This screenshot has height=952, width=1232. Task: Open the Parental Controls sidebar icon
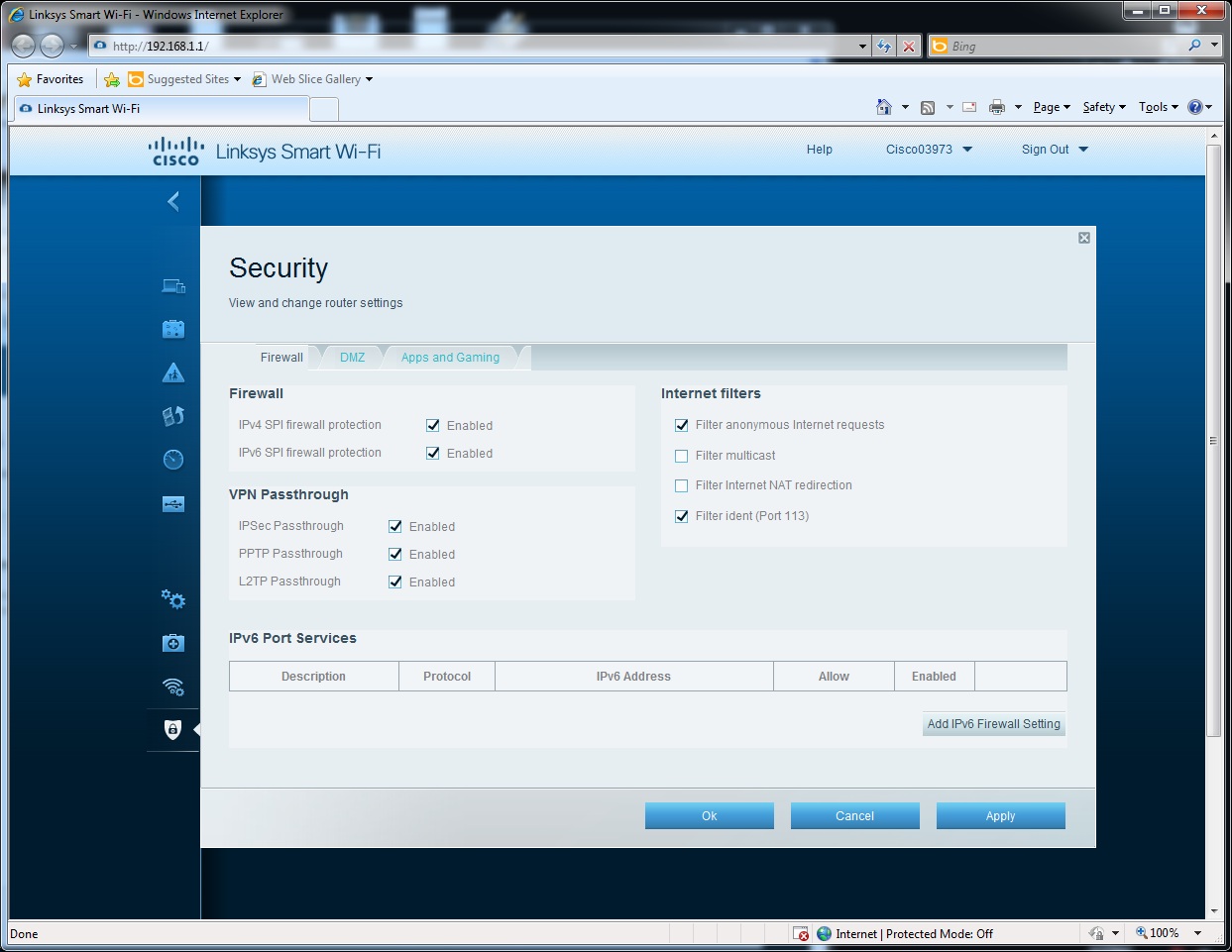(x=173, y=372)
